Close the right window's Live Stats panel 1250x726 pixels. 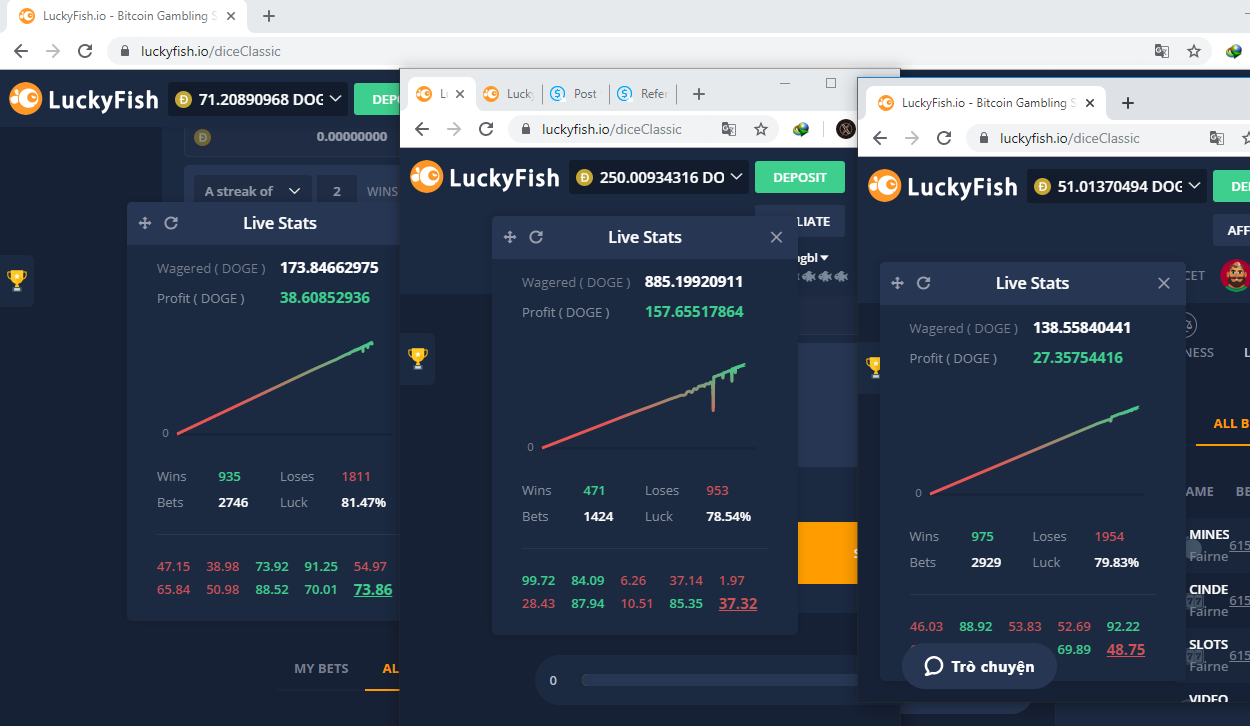click(x=1163, y=283)
